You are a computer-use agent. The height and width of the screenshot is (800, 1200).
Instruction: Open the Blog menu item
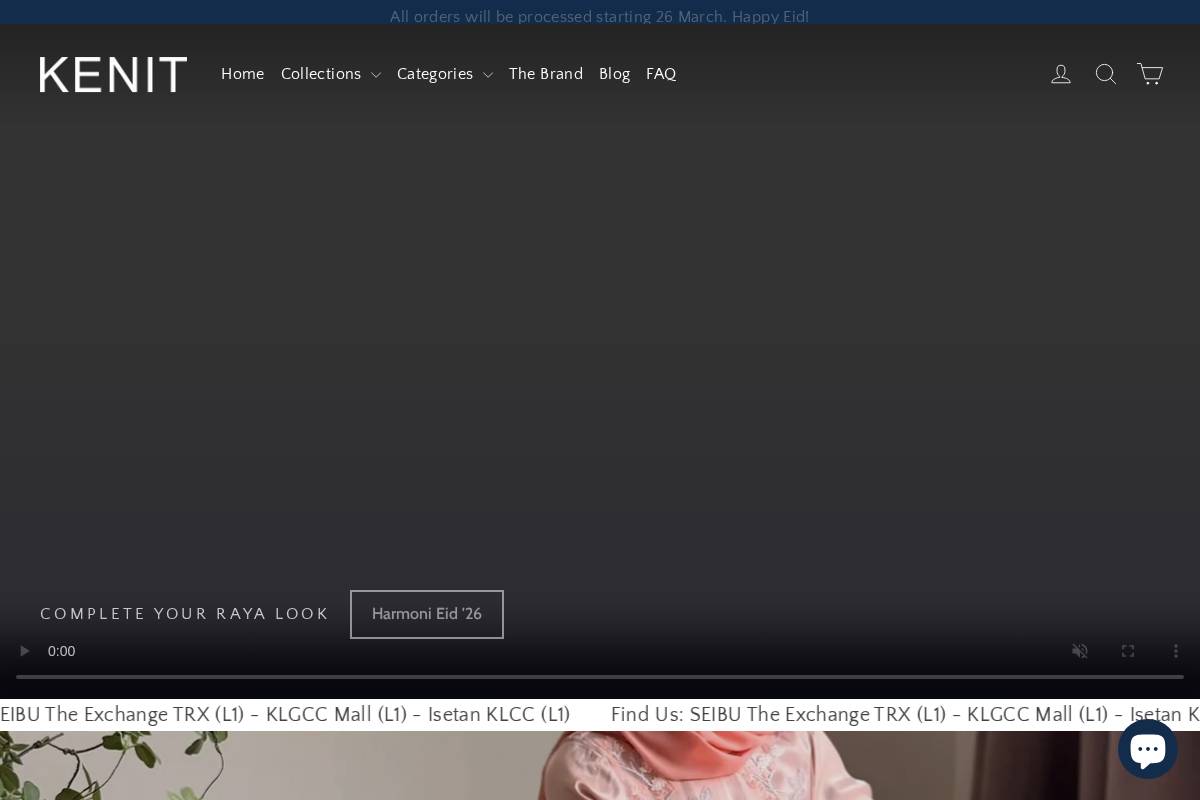coord(614,74)
